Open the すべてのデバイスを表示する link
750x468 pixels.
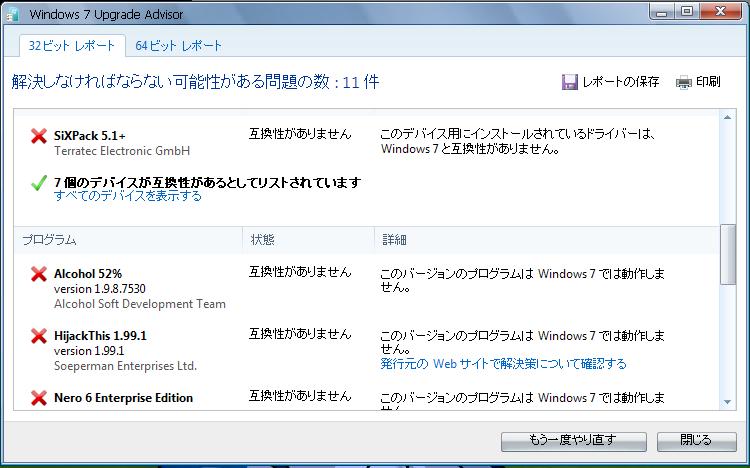point(128,196)
